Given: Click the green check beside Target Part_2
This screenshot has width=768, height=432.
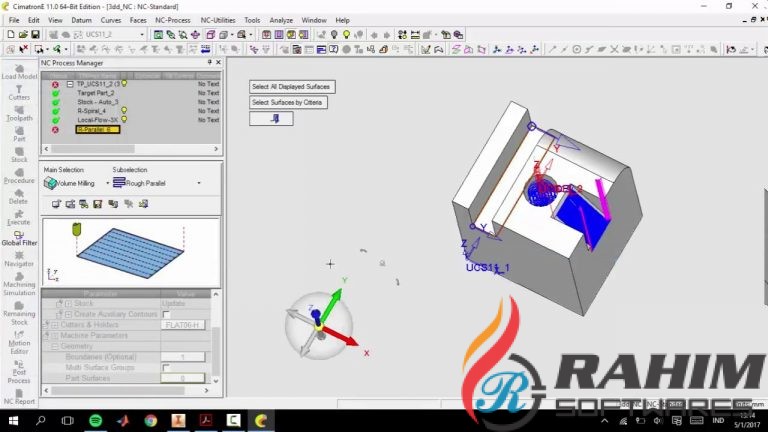Looking at the screenshot, I should tap(55, 93).
